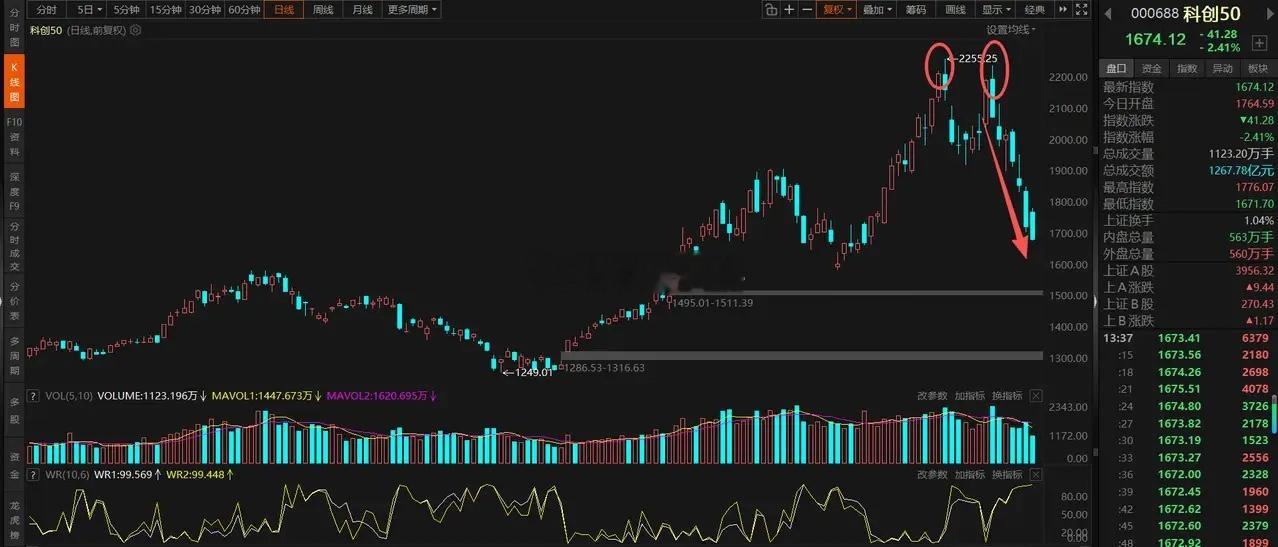Click 画线 button in toolbar
Viewport: 1278px width, 547px height.
tap(955, 9)
